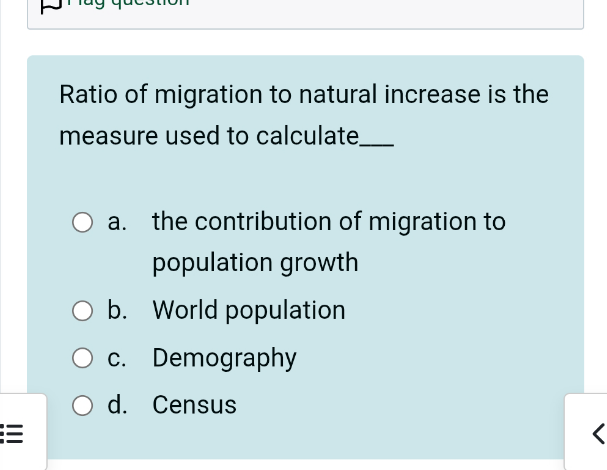607x470 pixels.
Task: Click the flag icon above the question
Action: tap(50, 5)
